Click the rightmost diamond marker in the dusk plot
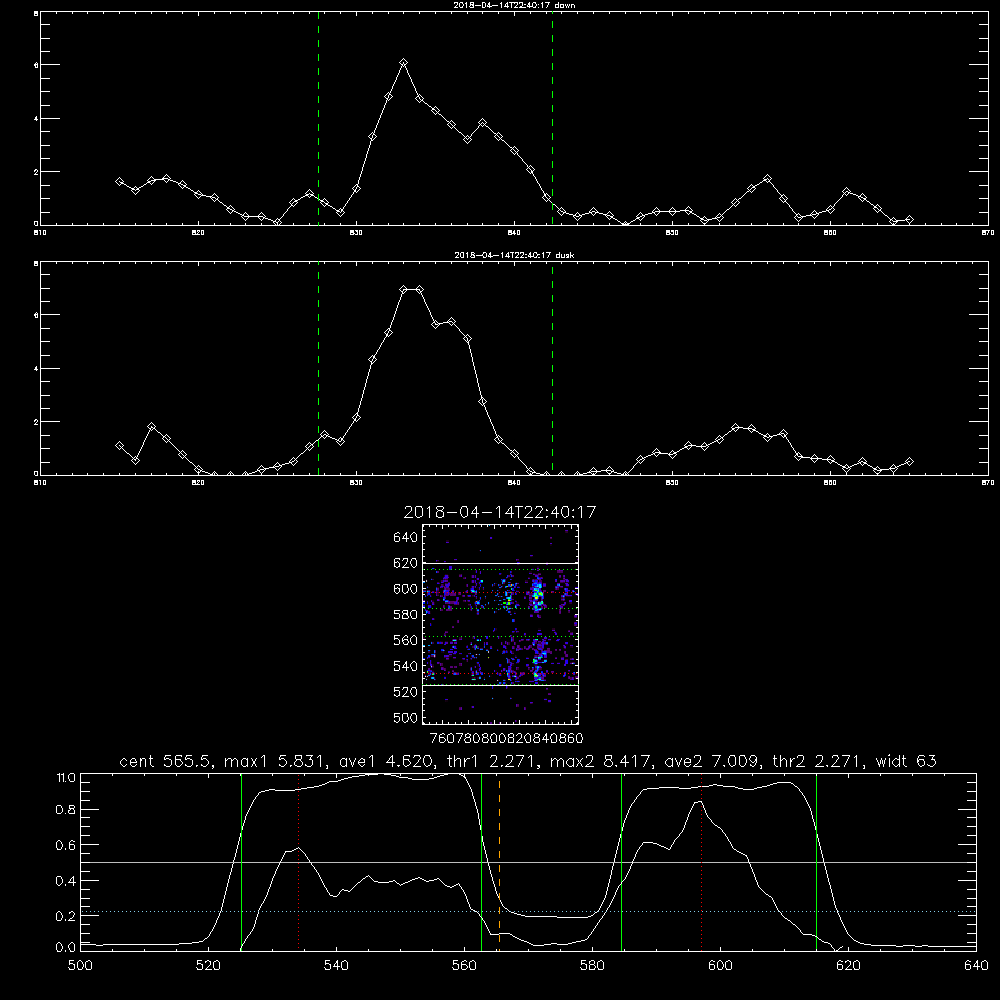The height and width of the screenshot is (1000, 1000). tap(909, 461)
